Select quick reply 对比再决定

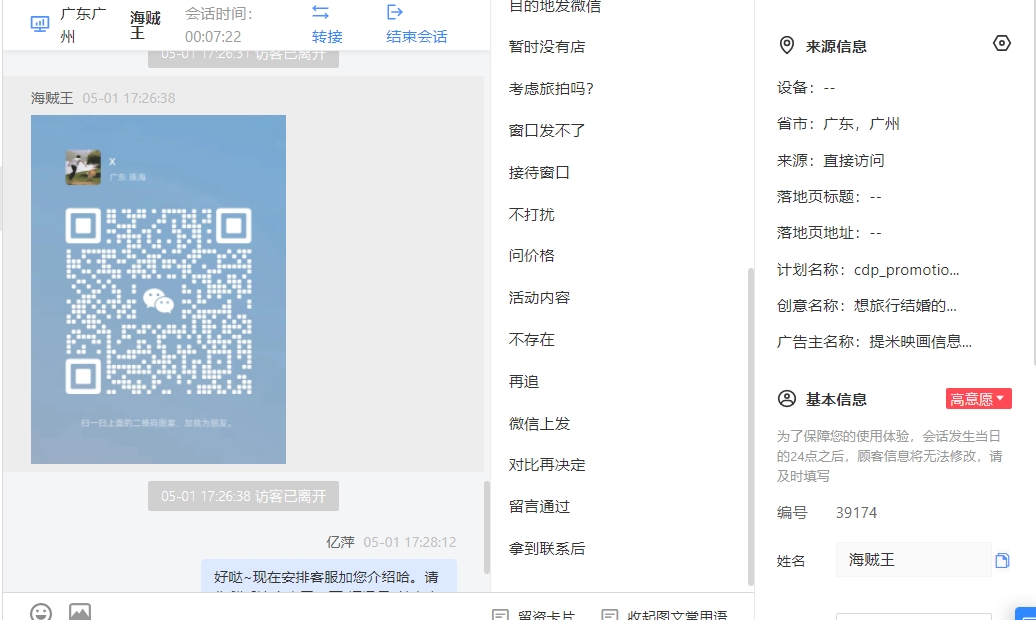pos(547,465)
